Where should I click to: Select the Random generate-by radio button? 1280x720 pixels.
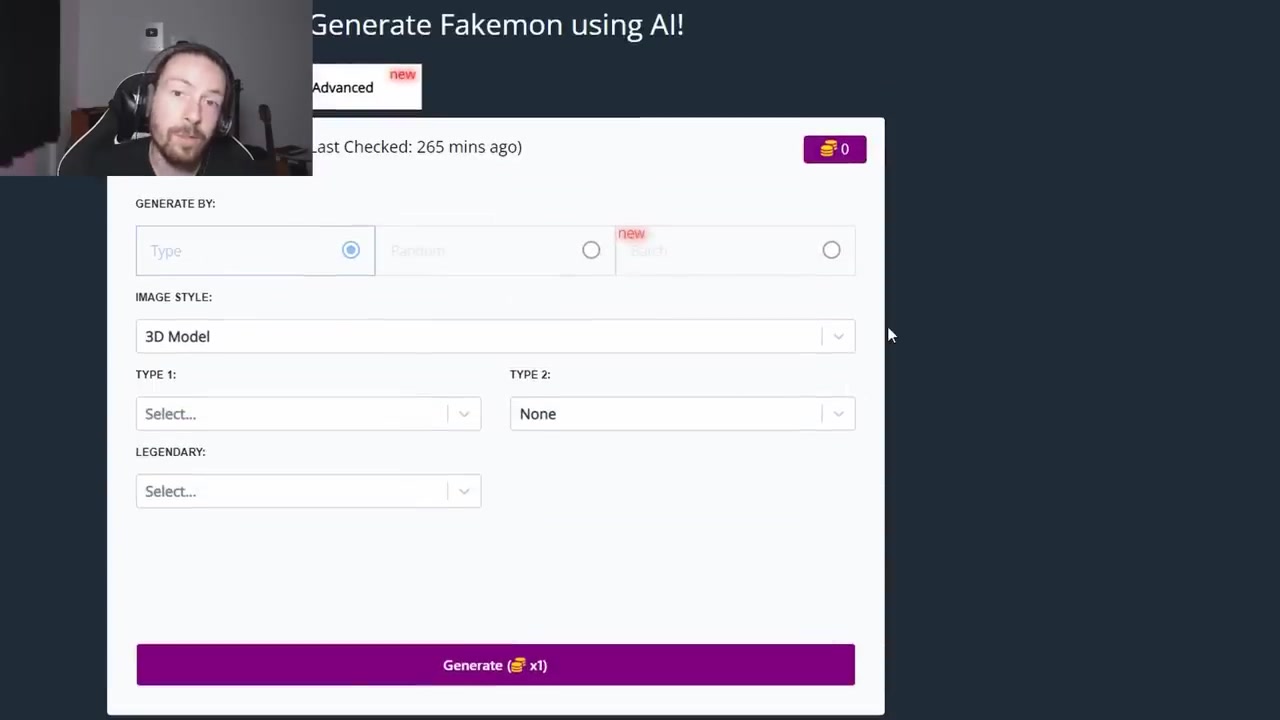pos(591,250)
